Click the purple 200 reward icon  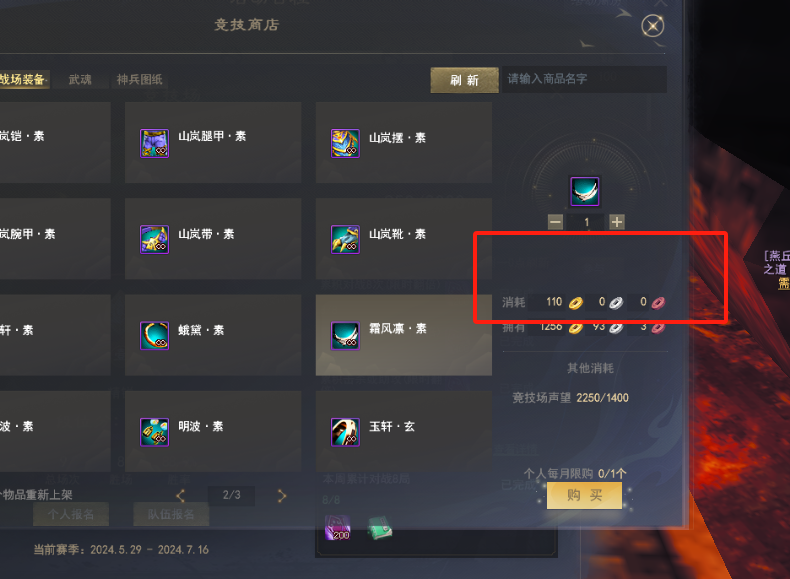pos(338,528)
